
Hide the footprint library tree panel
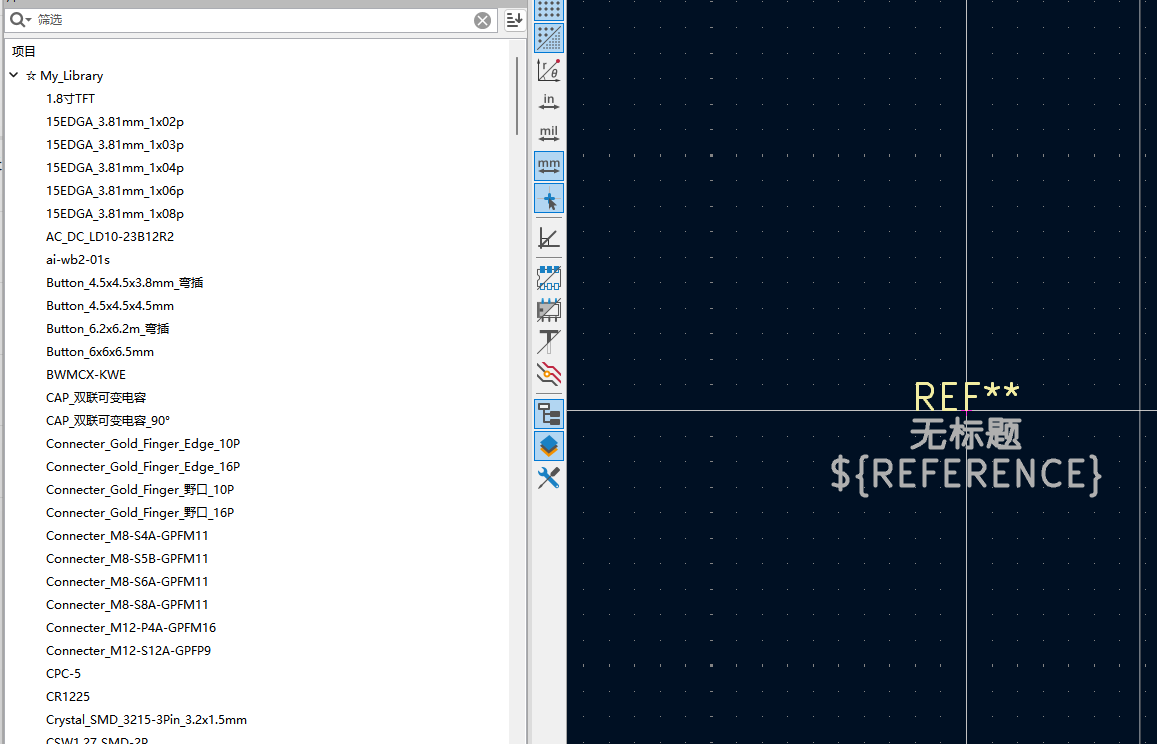click(x=549, y=414)
